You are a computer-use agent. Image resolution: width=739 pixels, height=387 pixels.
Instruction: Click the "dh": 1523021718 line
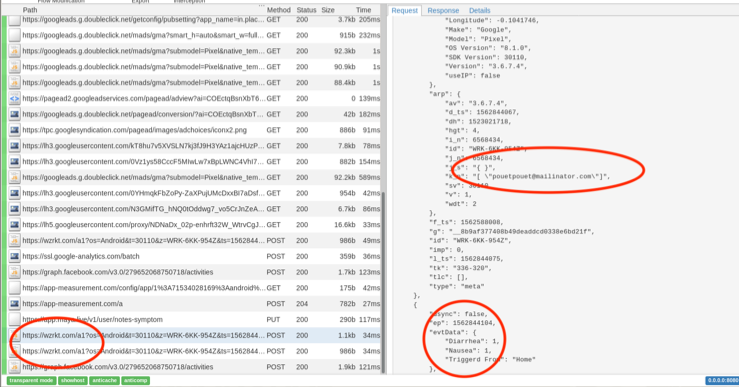click(x=478, y=122)
